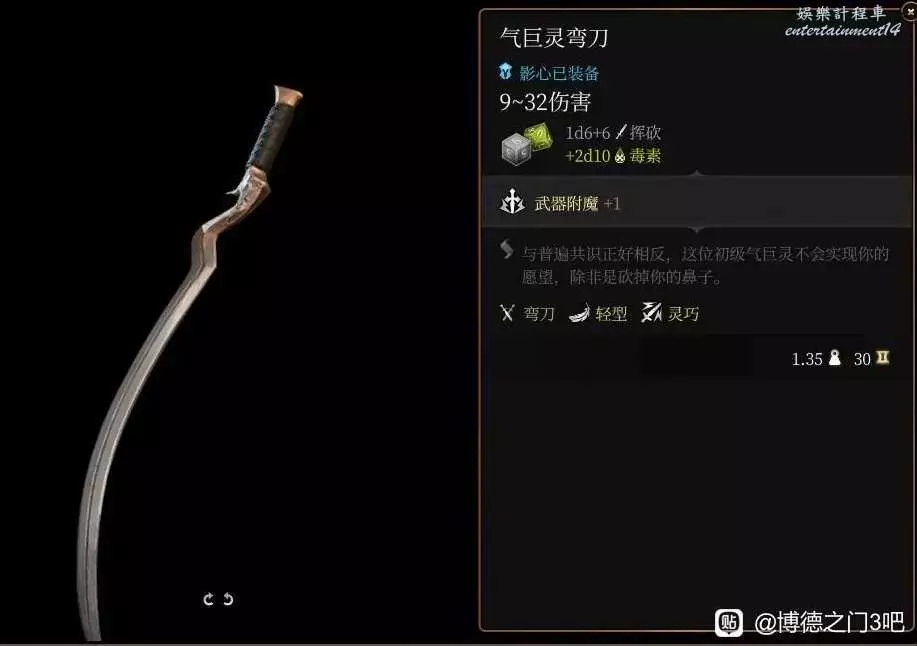
Task: Rotate weapon preview counter-clockwise arrow
Action: (208, 599)
